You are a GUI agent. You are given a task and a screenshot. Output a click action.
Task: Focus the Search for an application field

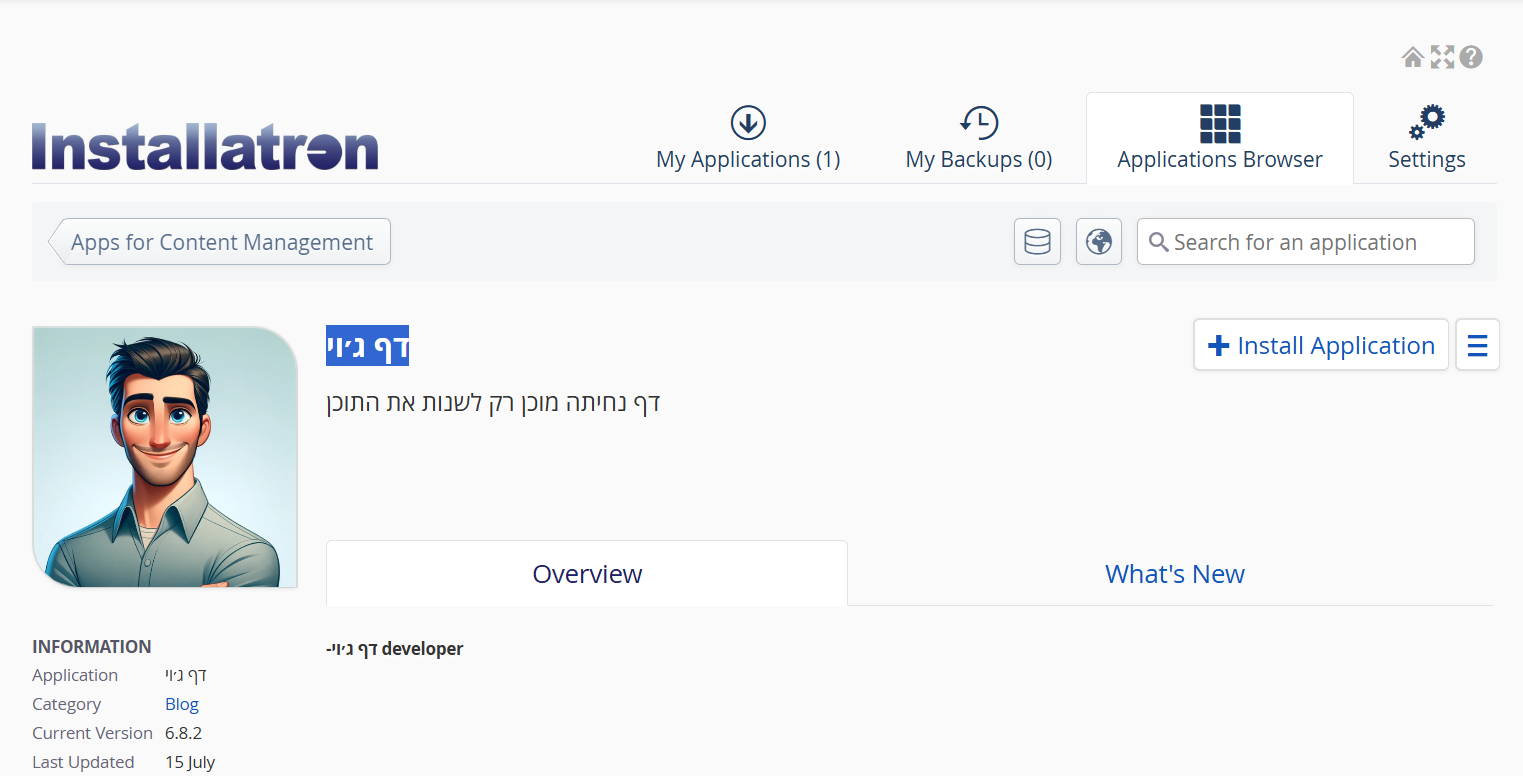[x=1306, y=242]
